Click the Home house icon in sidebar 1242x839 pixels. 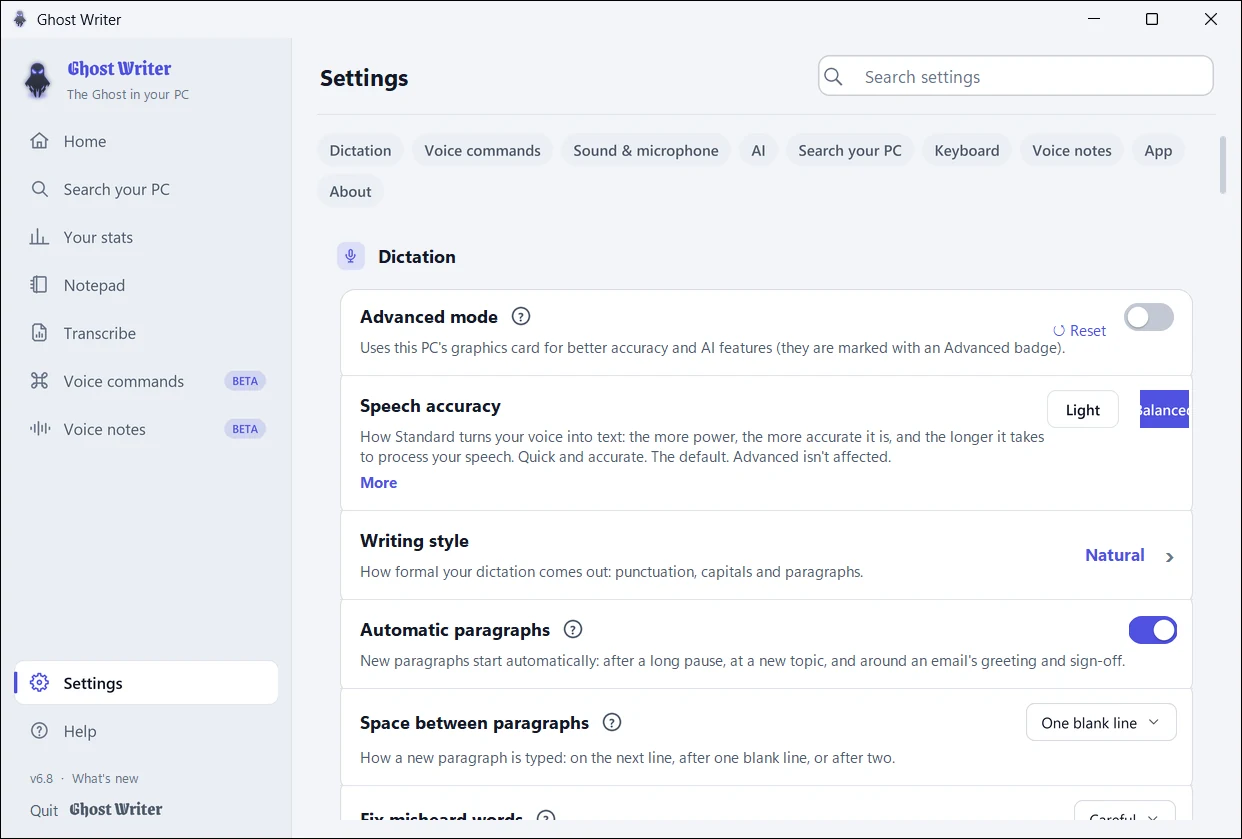pyautogui.click(x=39, y=141)
